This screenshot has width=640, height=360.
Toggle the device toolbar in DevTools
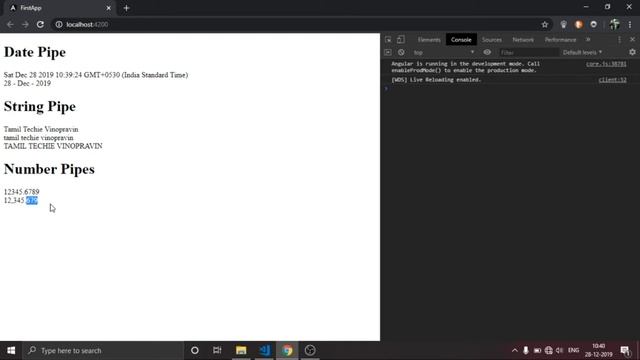point(401,40)
